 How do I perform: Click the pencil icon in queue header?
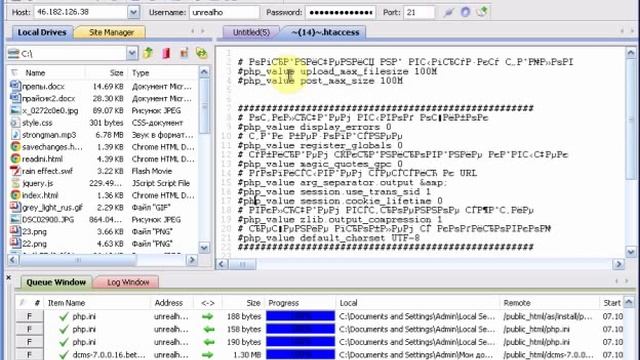[22, 302]
